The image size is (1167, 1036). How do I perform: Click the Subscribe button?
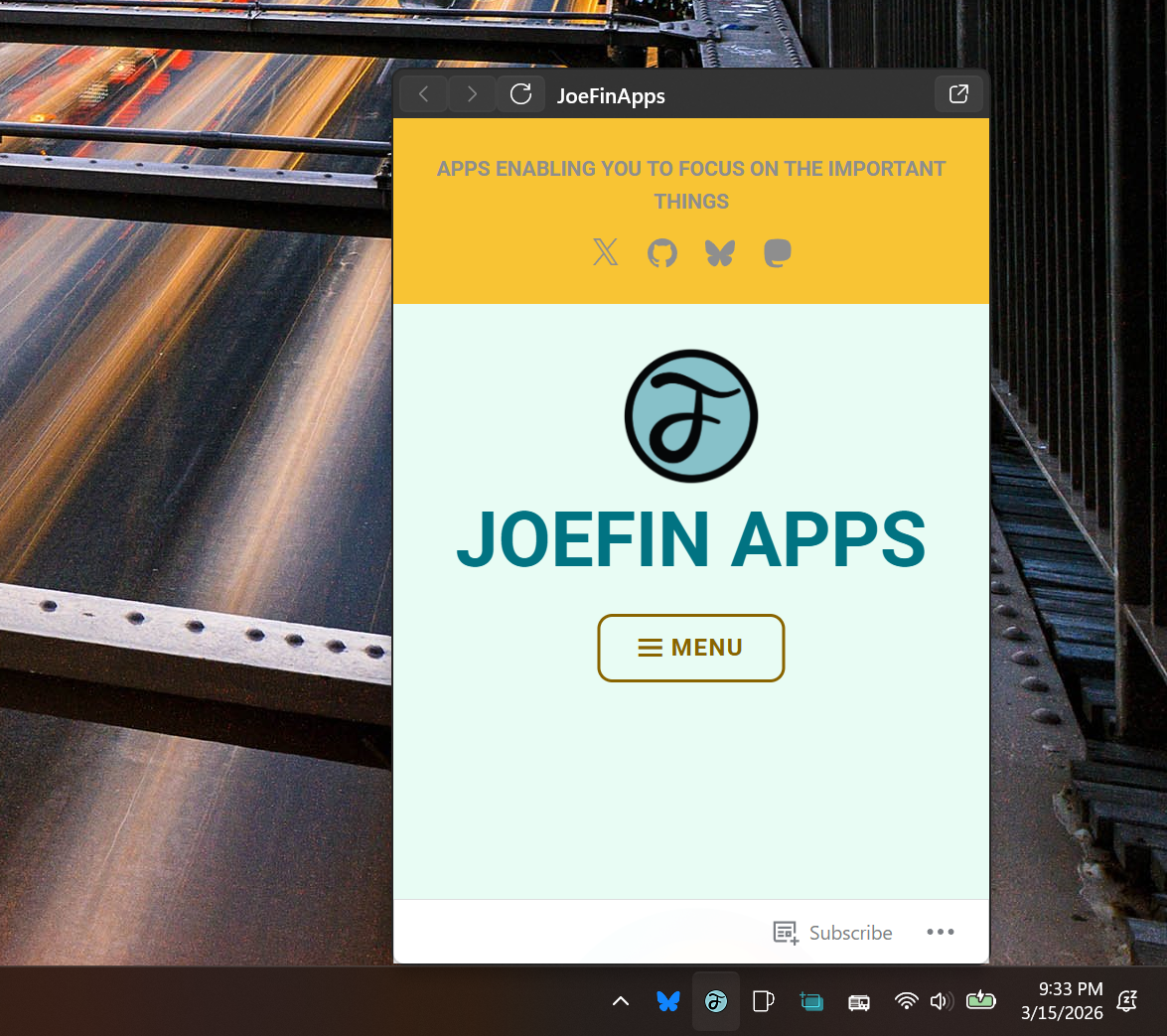pyautogui.click(x=833, y=933)
